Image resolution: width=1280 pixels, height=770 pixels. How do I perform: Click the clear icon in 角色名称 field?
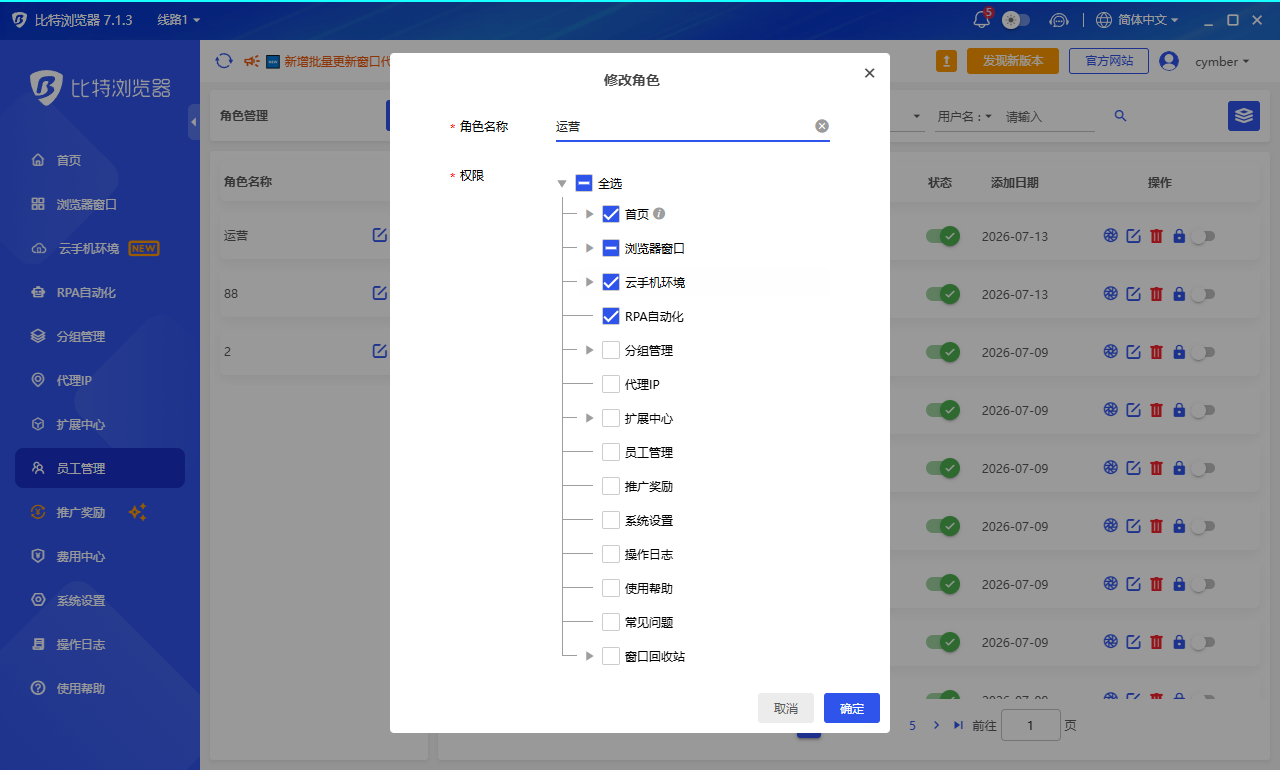pyautogui.click(x=822, y=126)
